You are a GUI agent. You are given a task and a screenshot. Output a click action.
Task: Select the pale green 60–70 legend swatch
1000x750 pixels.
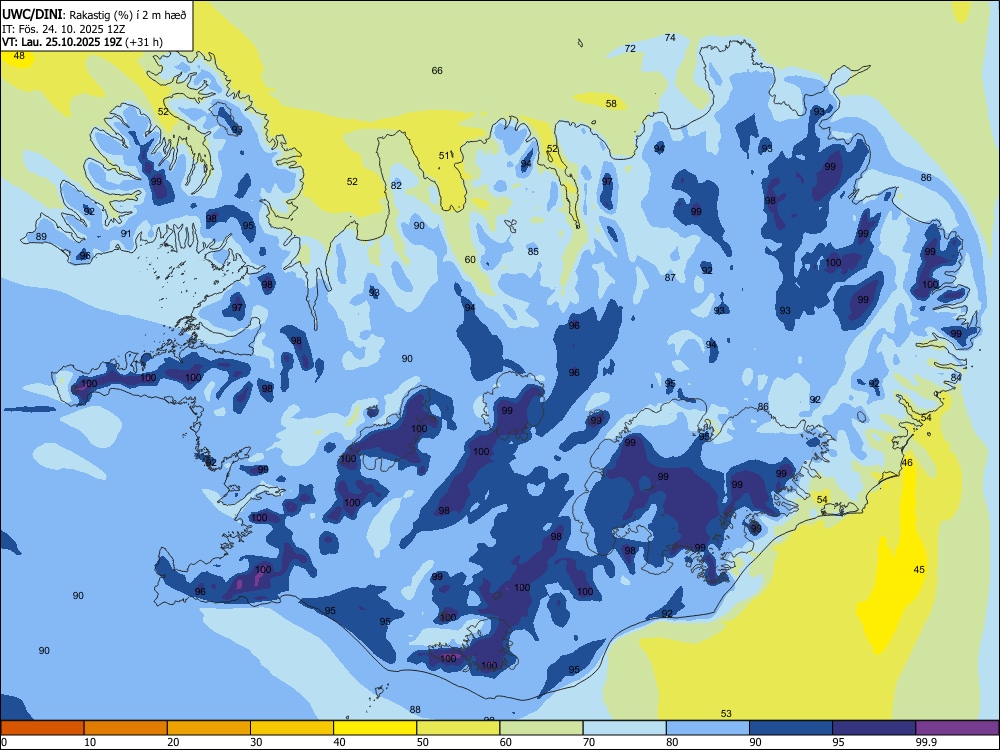coord(541,728)
